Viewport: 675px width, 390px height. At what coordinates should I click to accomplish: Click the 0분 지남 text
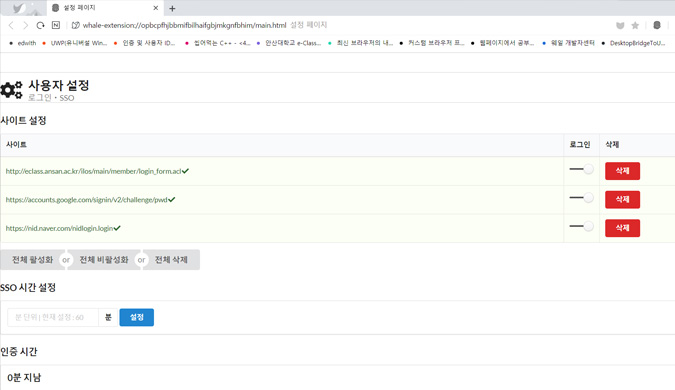(x=24, y=378)
